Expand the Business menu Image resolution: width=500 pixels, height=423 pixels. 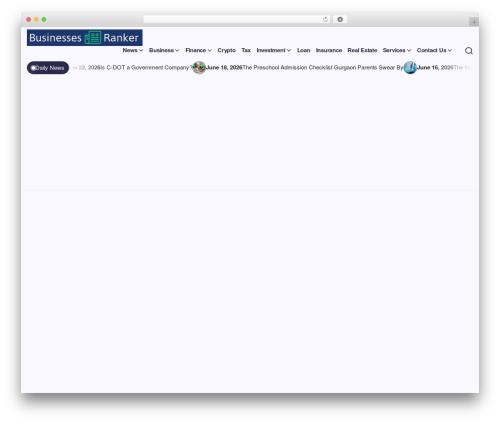coord(164,50)
